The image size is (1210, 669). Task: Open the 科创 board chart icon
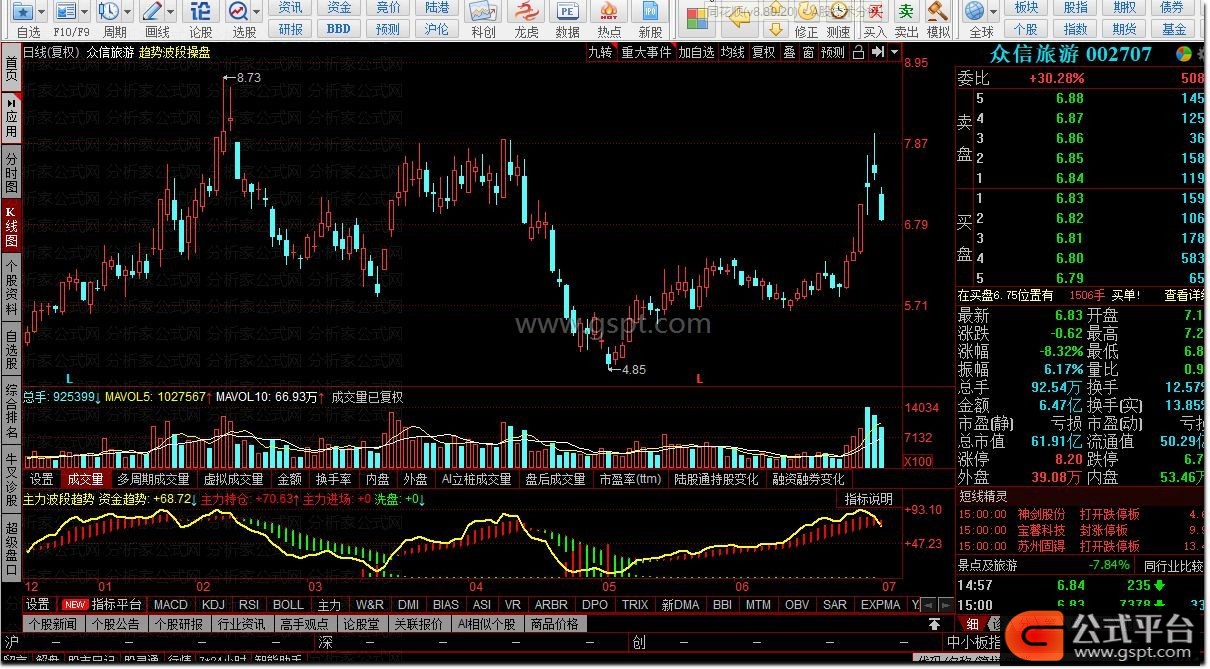click(483, 11)
